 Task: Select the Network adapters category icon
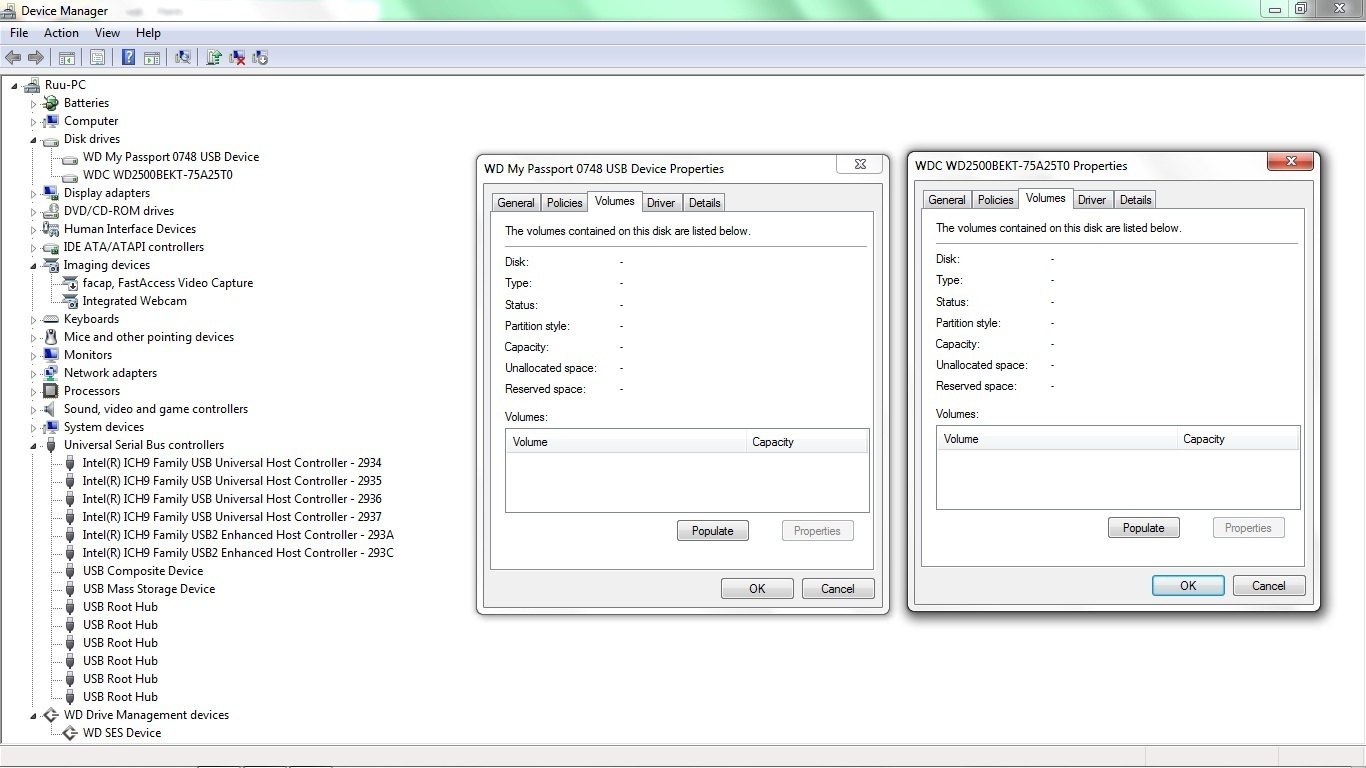(x=51, y=373)
